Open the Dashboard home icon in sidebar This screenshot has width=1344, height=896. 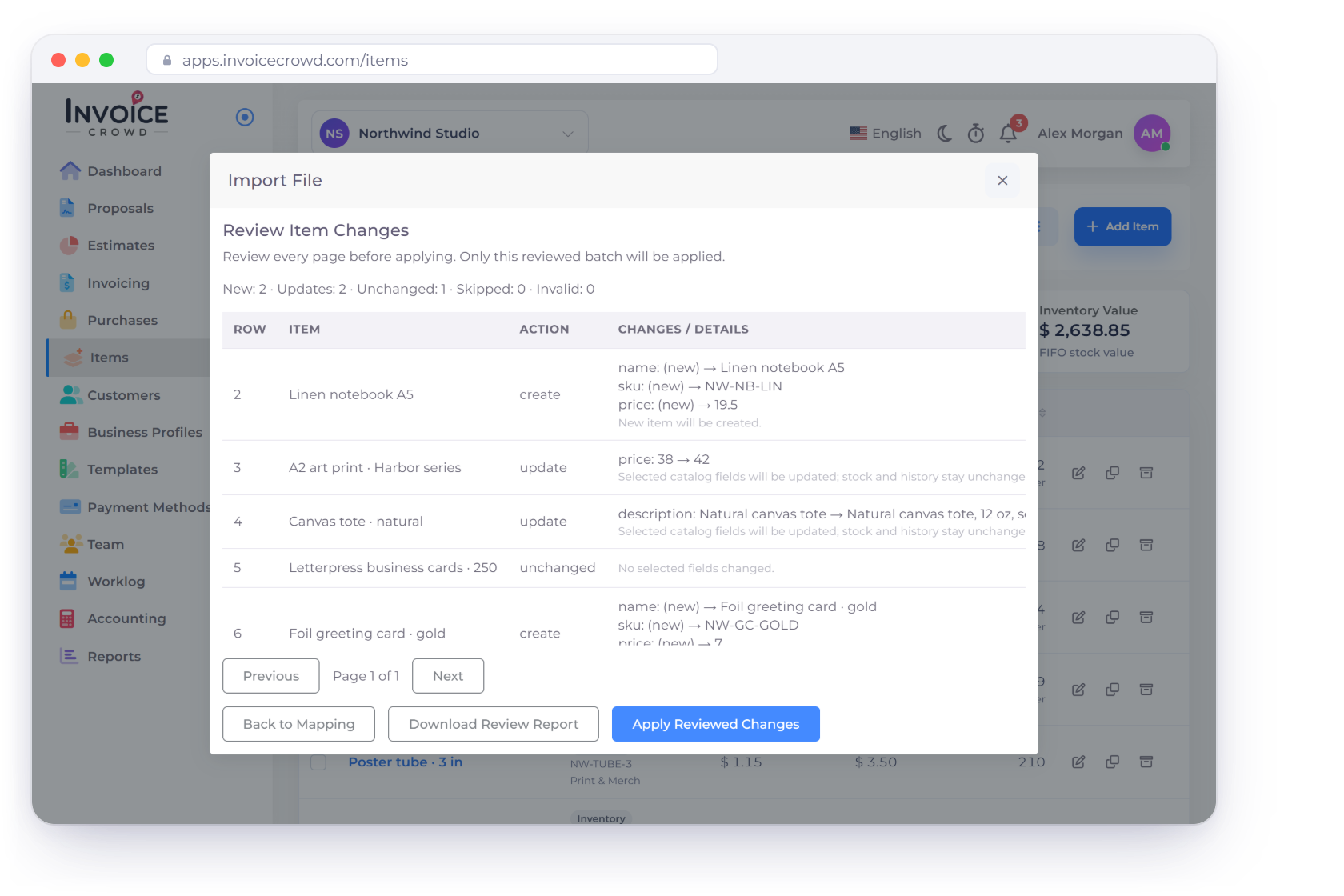coord(70,170)
